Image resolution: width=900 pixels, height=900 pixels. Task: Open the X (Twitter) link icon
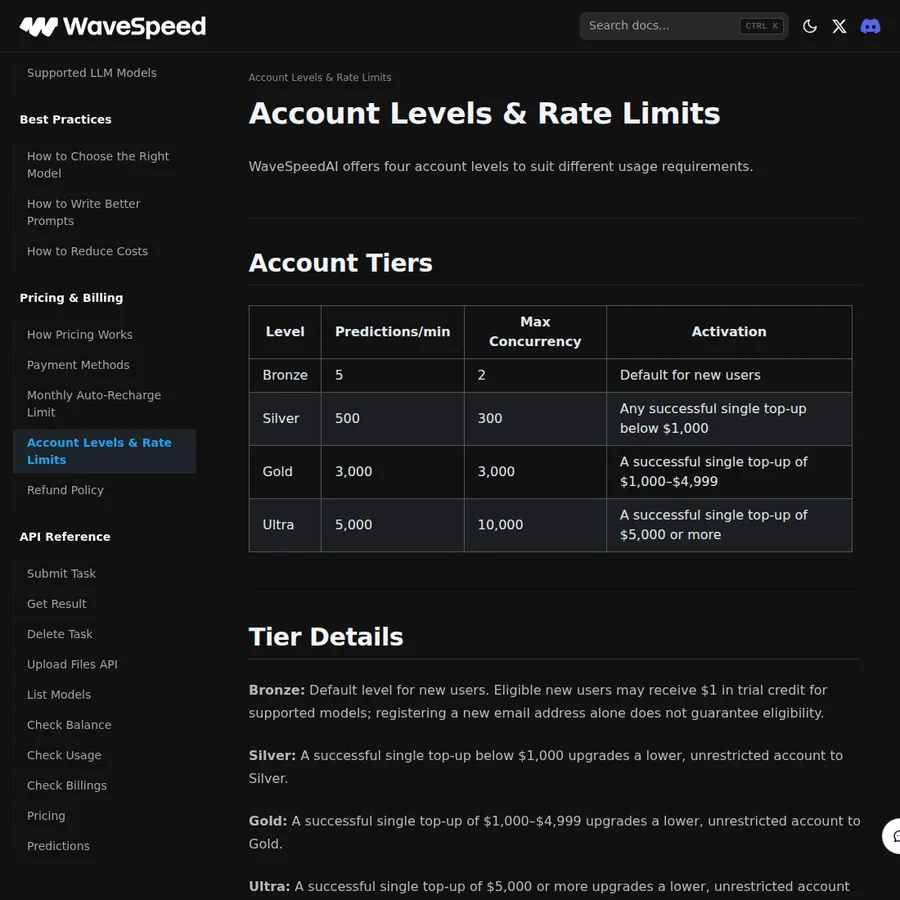click(839, 26)
